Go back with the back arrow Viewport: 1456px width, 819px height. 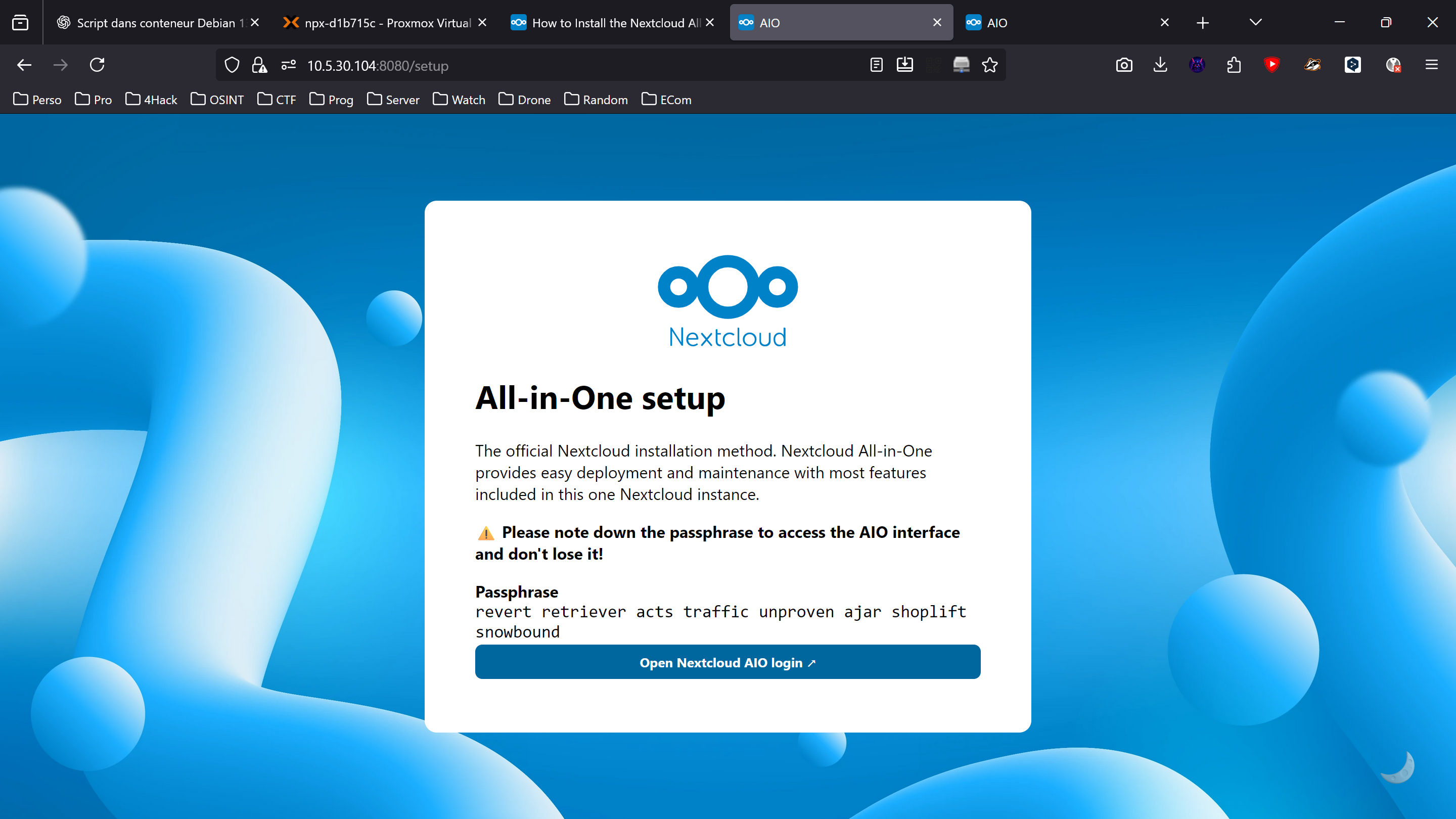click(x=24, y=65)
